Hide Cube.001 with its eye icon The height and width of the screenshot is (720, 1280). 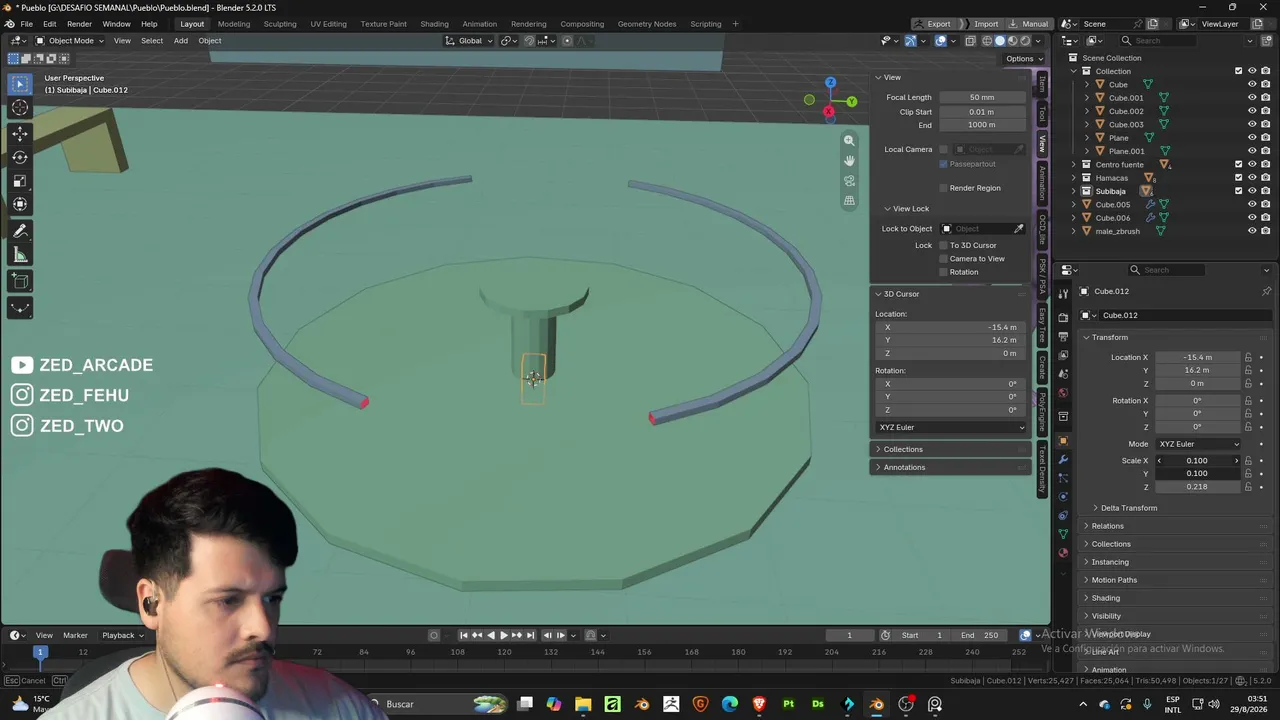(x=1252, y=98)
